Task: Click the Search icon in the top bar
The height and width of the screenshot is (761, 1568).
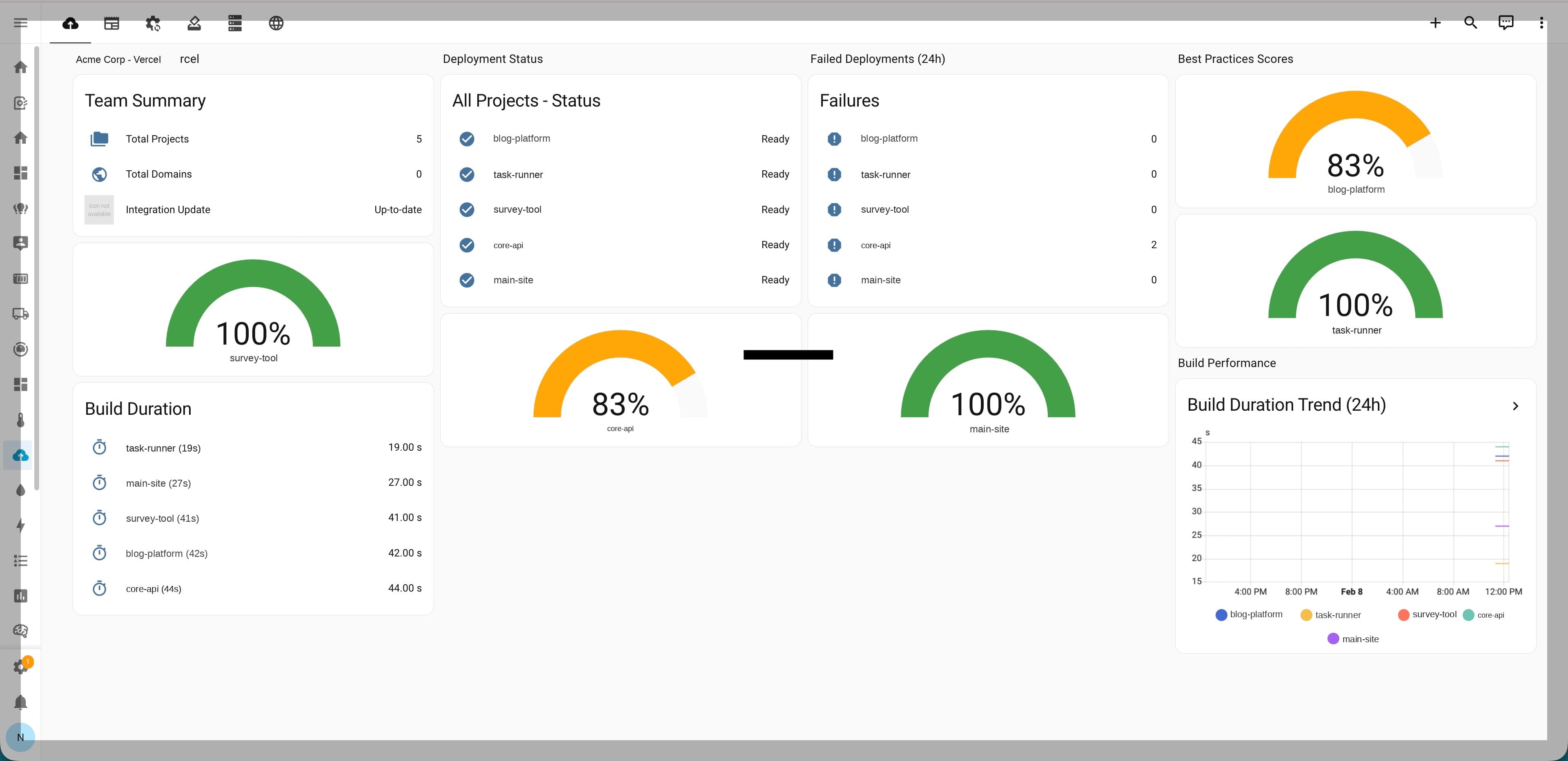Action: point(1470,22)
